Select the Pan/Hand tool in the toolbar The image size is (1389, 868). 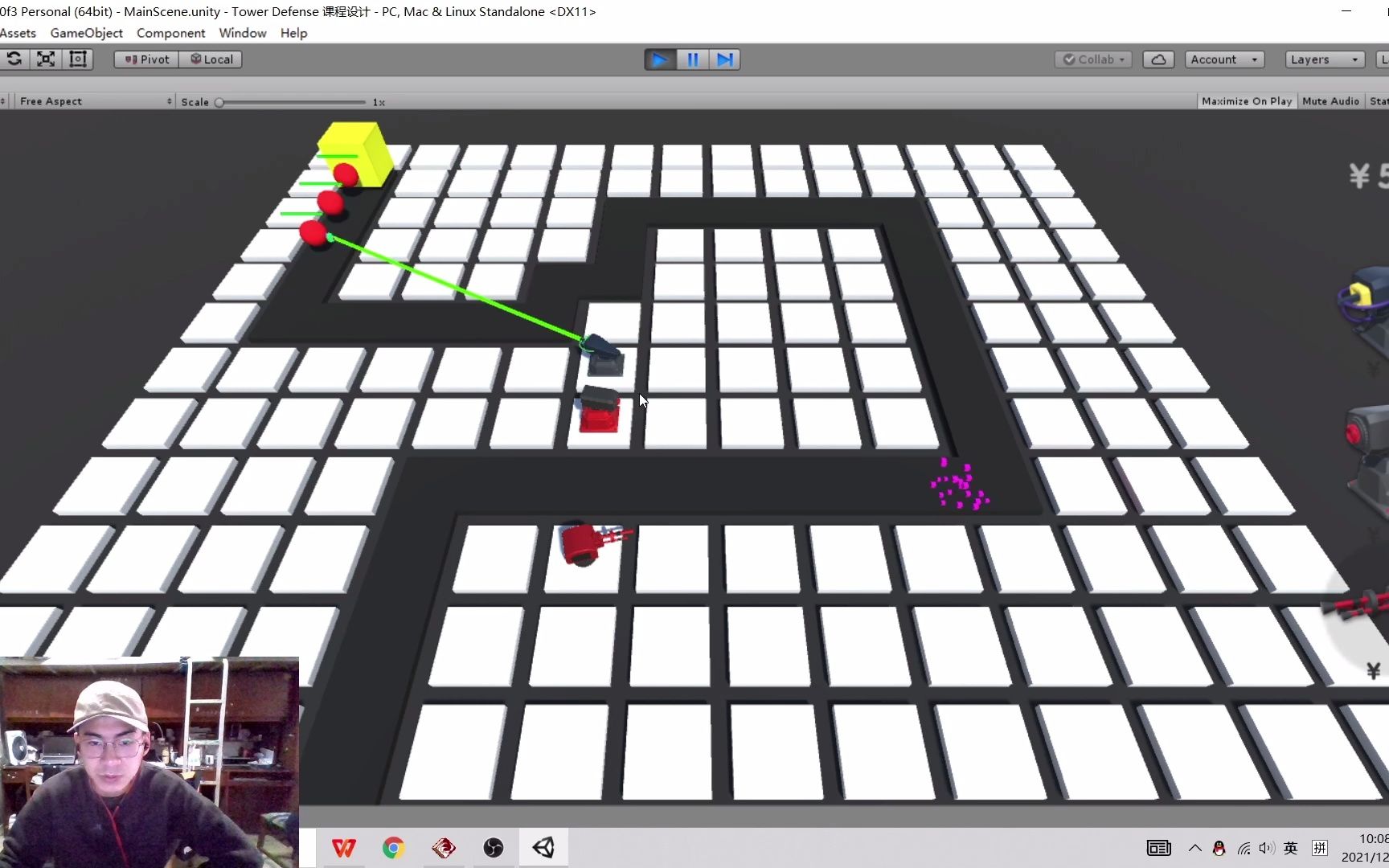coord(2,59)
